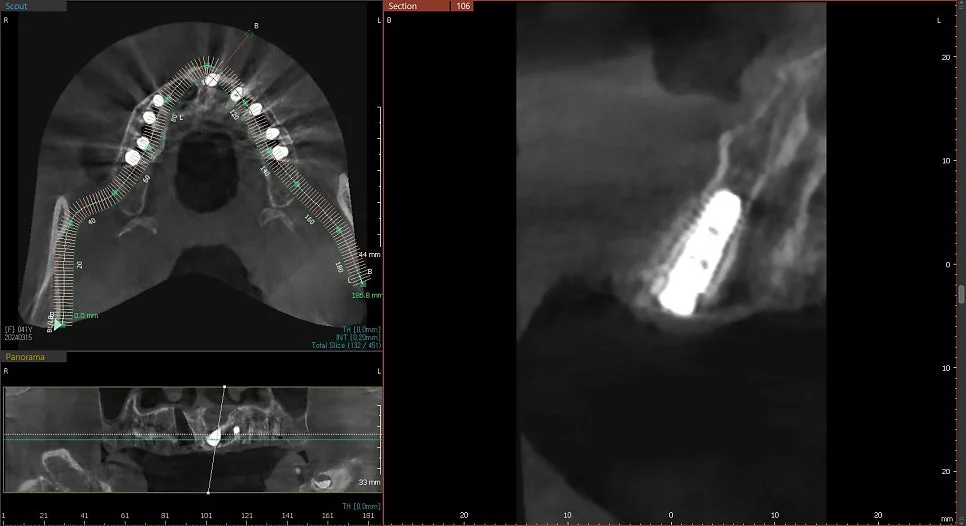
Task: Click ruler tick 41 under the Panorama
Action: tap(84, 516)
